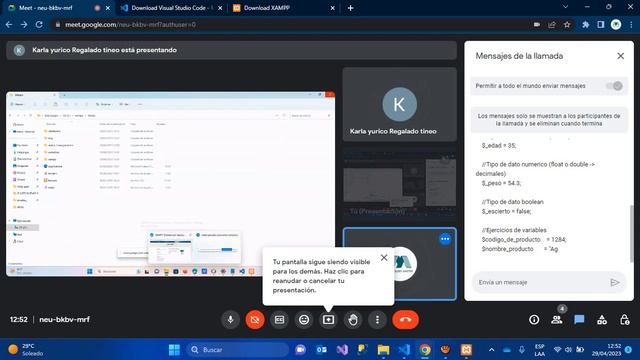
Task: Click the presenter avatar K in banner
Action: (x=19, y=50)
